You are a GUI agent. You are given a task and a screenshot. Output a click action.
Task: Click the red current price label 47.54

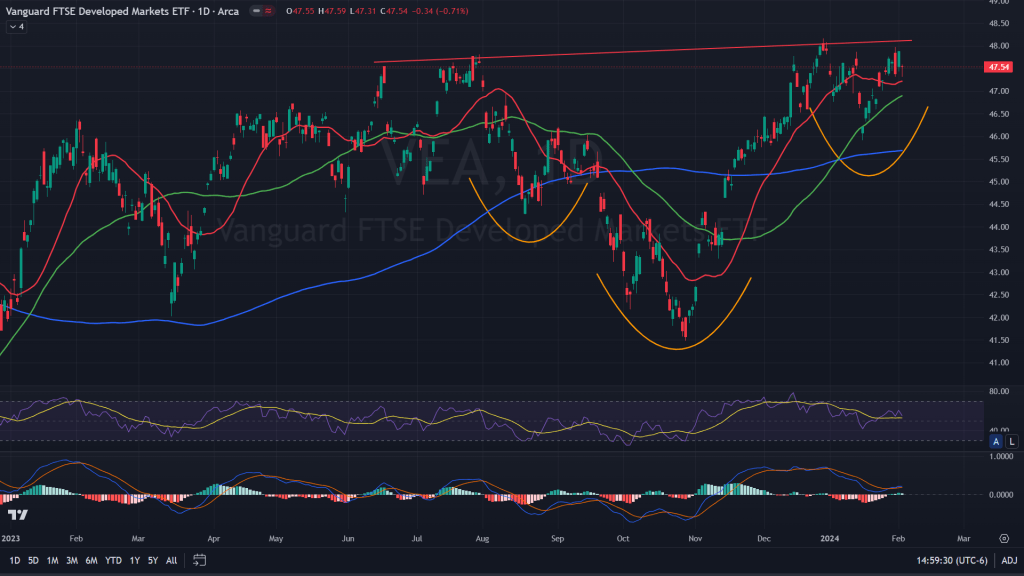point(996,67)
